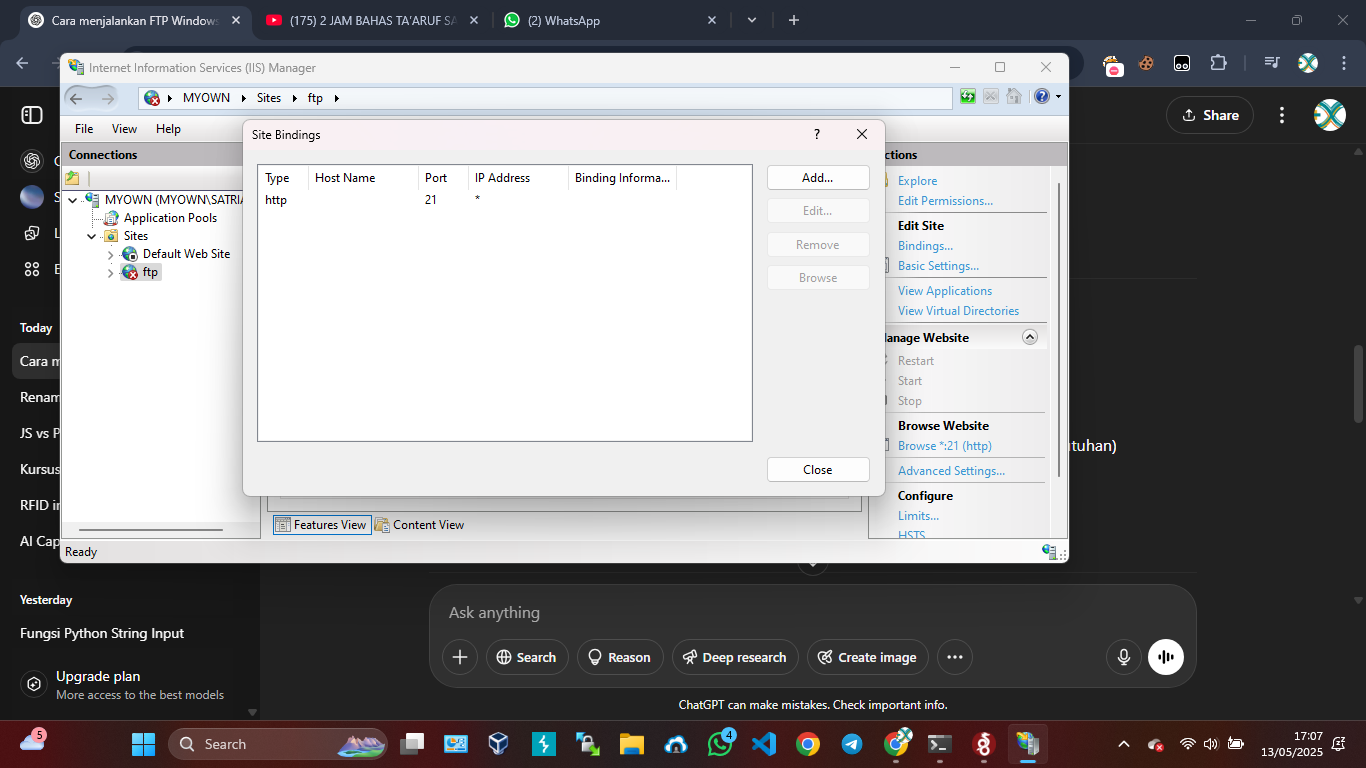
Task: Click the Reason button in ChatGPT composer
Action: (x=620, y=657)
